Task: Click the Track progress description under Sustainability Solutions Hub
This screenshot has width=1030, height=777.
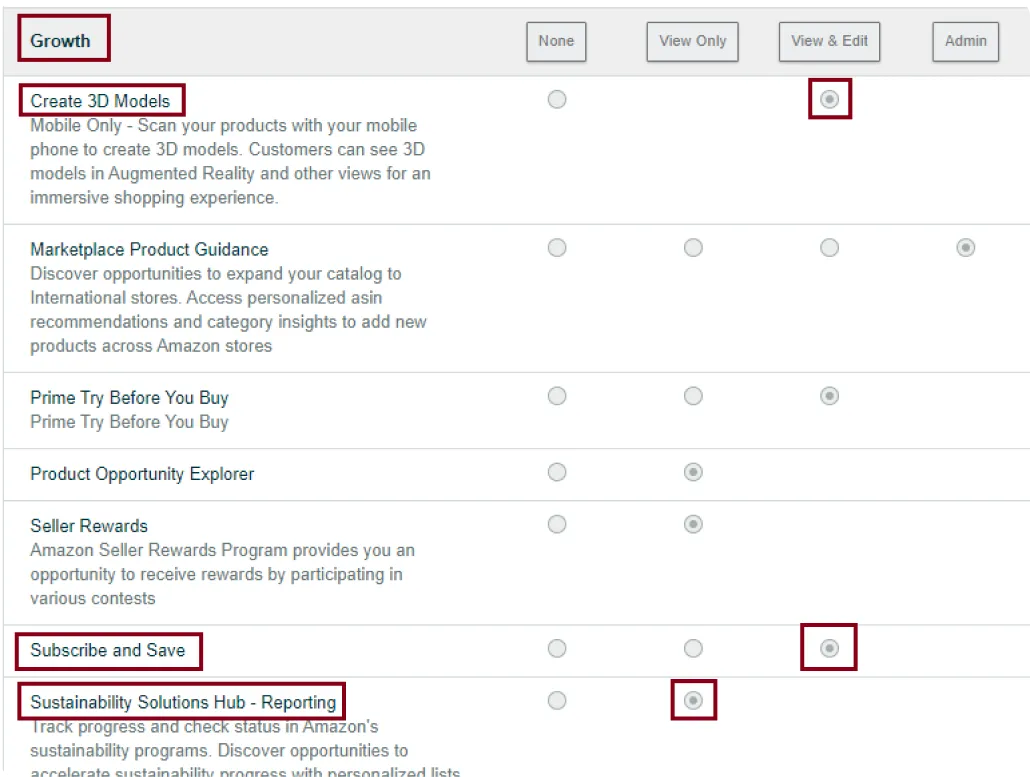Action: point(245,747)
